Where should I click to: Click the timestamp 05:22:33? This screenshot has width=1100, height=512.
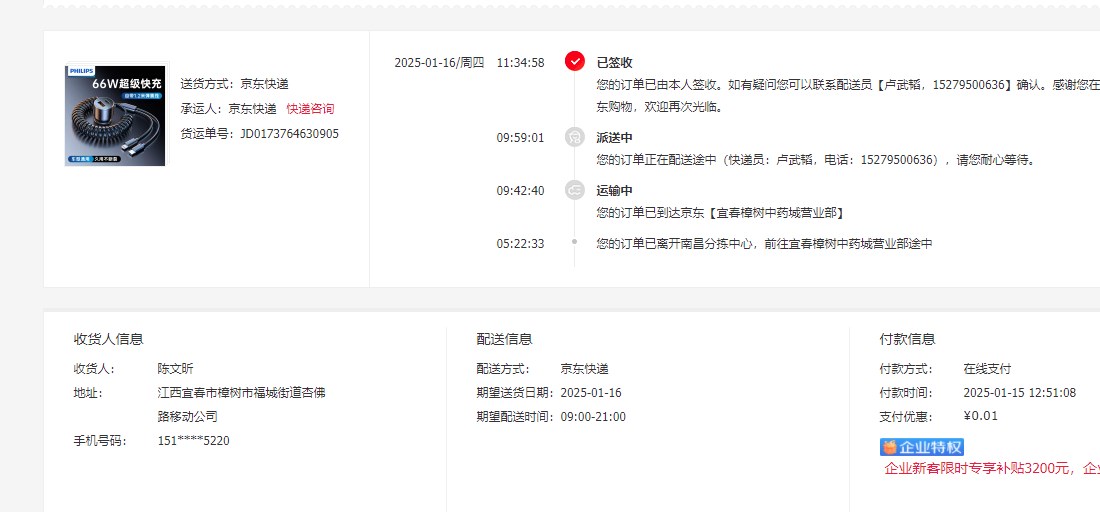click(521, 243)
